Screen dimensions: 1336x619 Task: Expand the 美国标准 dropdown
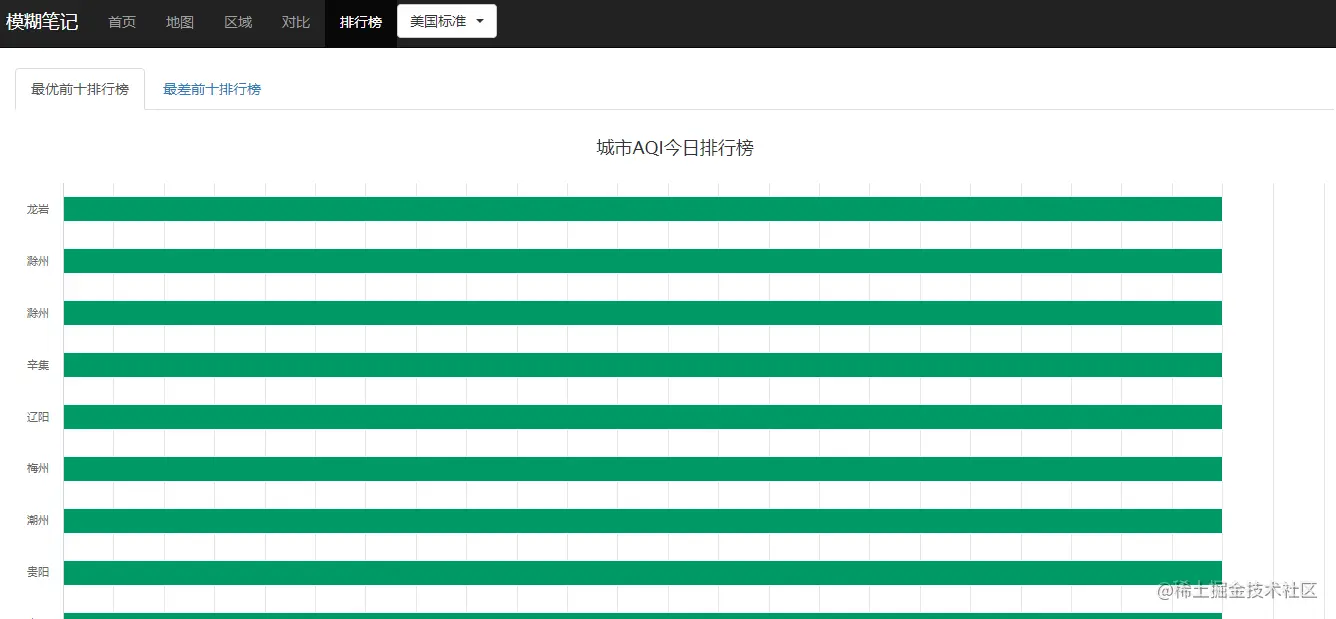pyautogui.click(x=447, y=21)
